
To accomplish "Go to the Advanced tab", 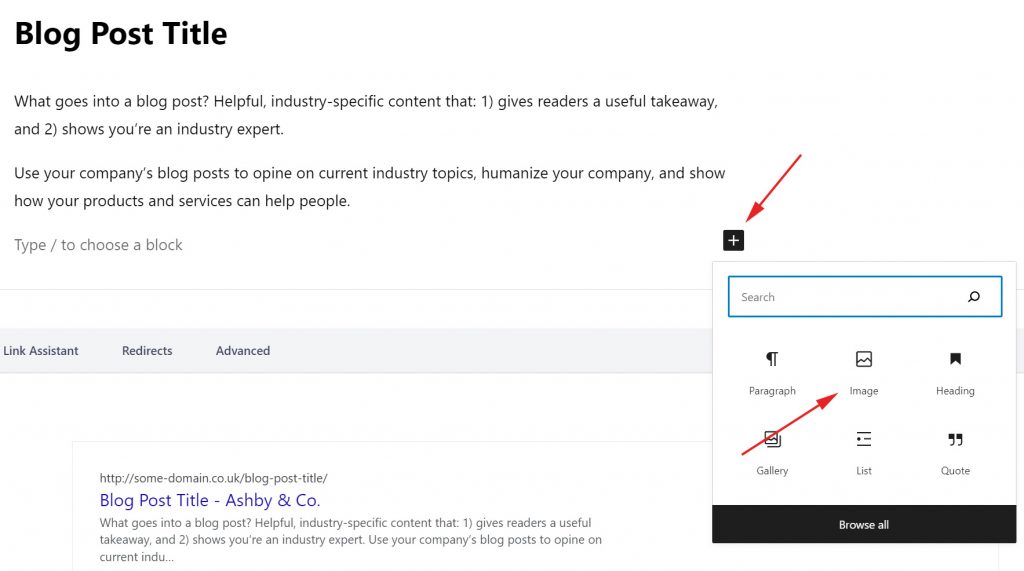I will [x=243, y=351].
